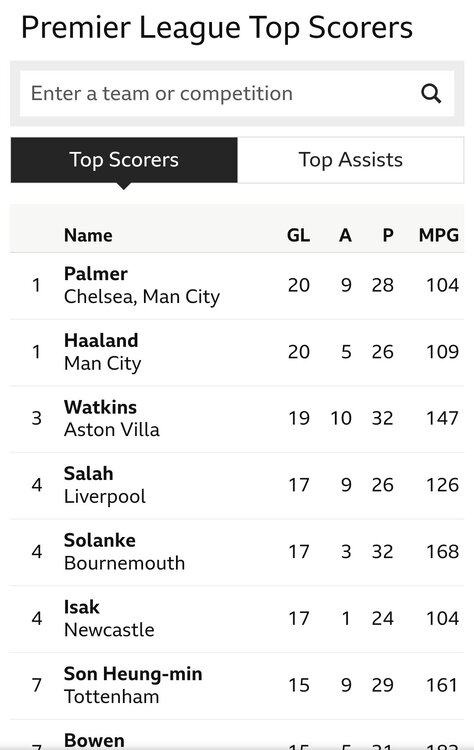Select Son Heung-min of Tottenham
The image size is (474, 750).
(x=237, y=685)
